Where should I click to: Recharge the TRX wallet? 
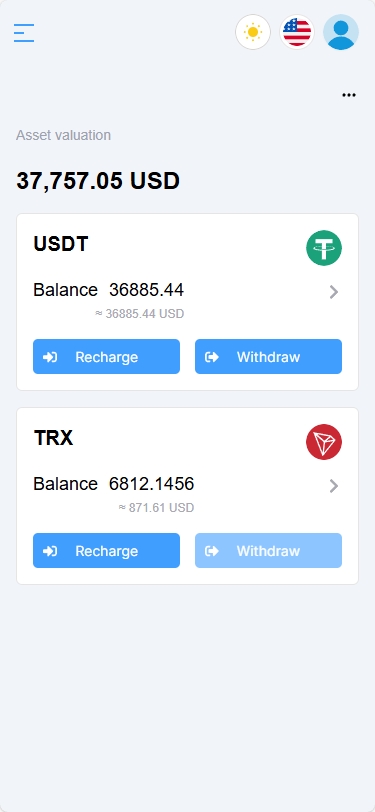point(106,550)
